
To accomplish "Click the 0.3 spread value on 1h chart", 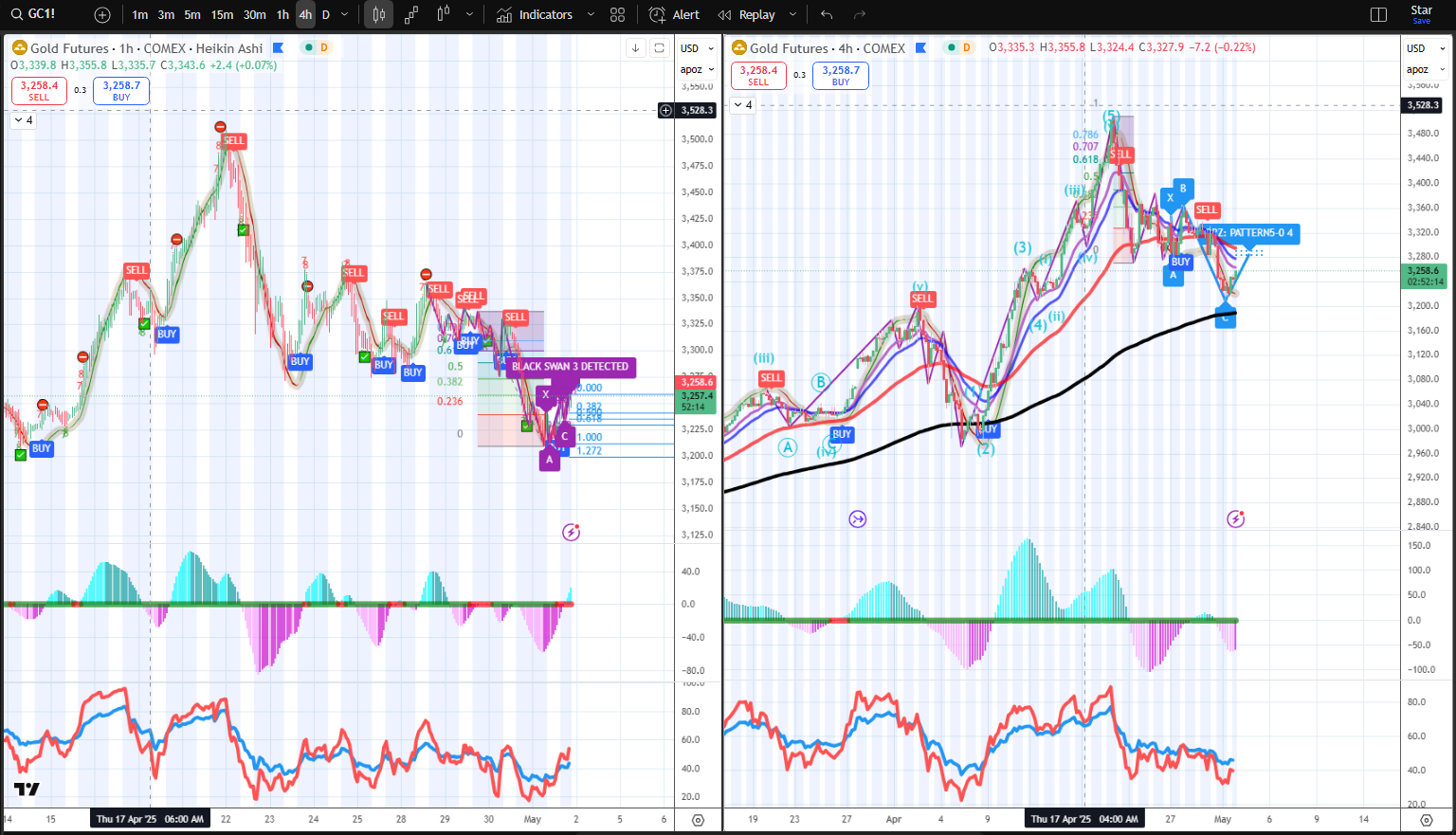I will coord(81,90).
